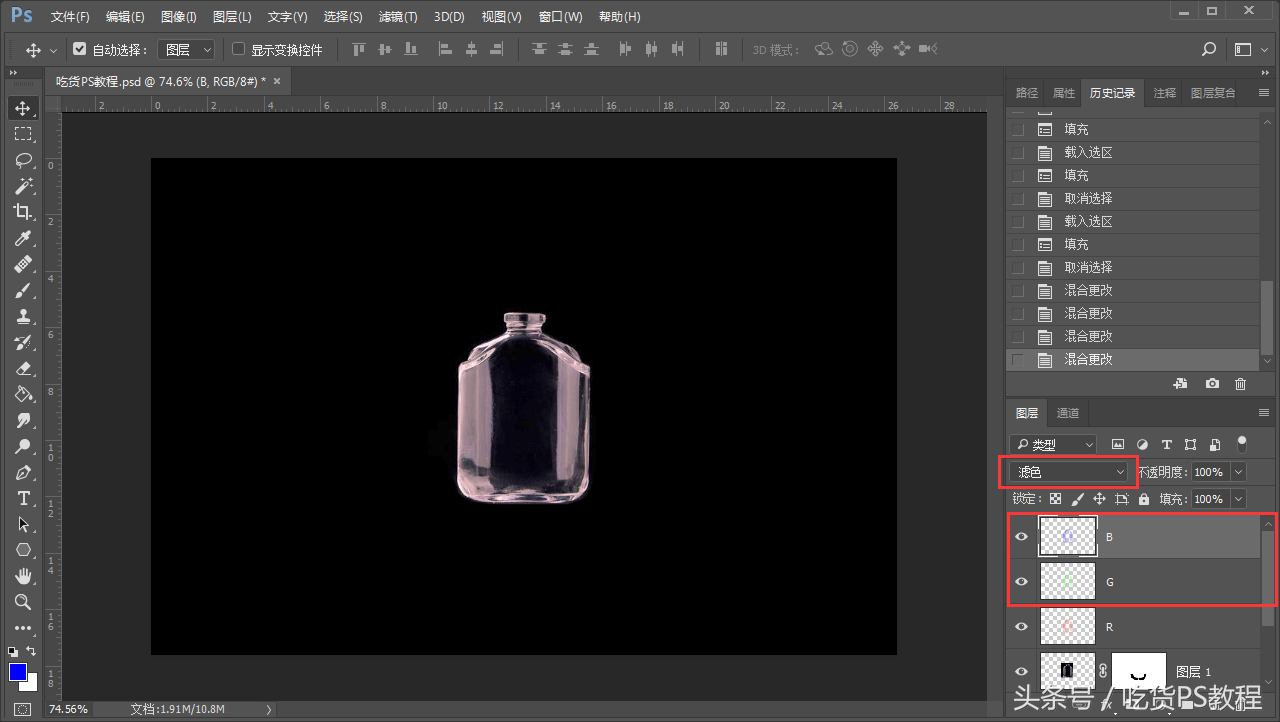Screen dimensions: 1280x722
Task: Select the layer B thumbnail
Action: click(x=1068, y=537)
